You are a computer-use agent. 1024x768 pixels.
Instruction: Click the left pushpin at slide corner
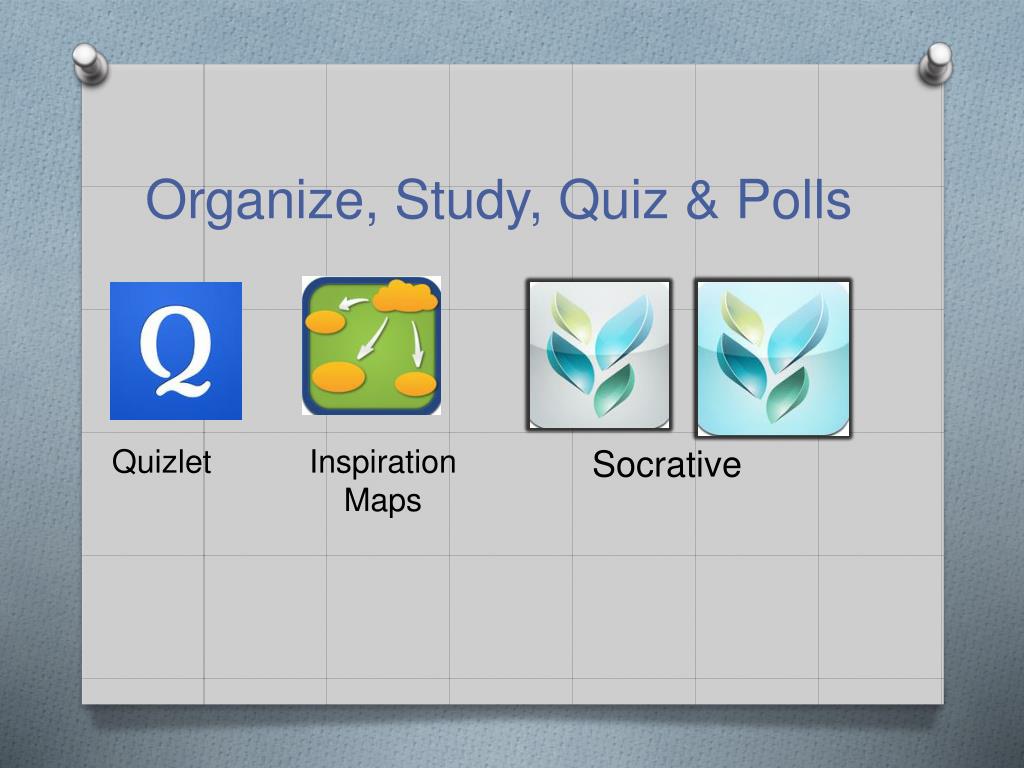pos(90,64)
